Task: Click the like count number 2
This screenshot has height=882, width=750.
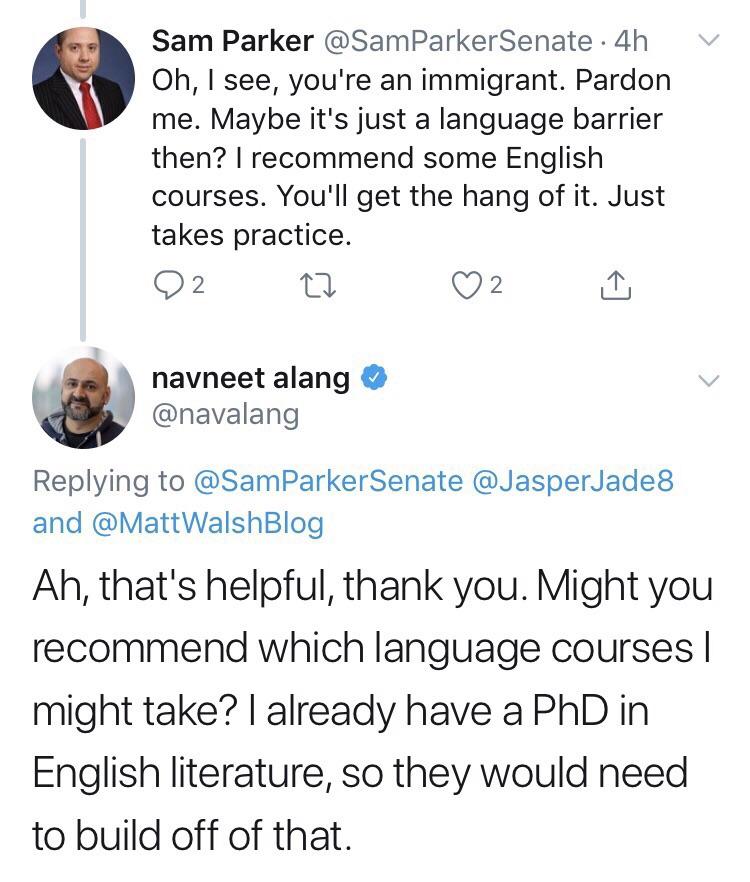Action: click(495, 286)
